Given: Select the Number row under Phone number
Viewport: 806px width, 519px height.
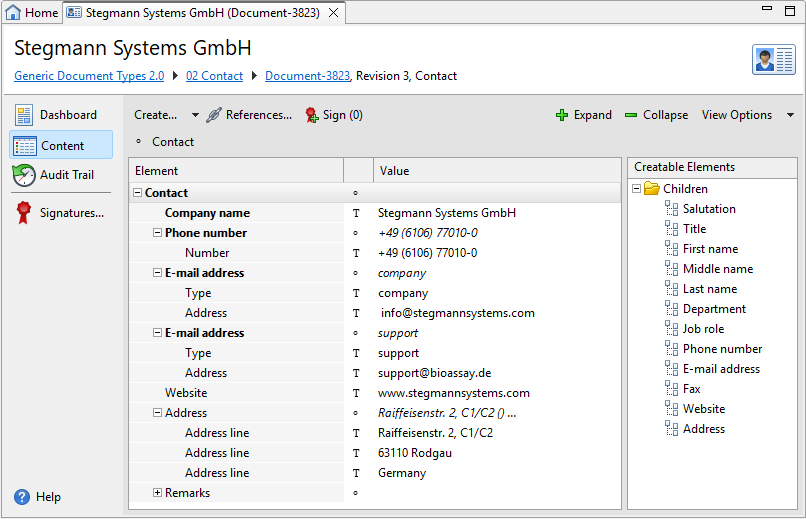Looking at the screenshot, I should pos(375,253).
